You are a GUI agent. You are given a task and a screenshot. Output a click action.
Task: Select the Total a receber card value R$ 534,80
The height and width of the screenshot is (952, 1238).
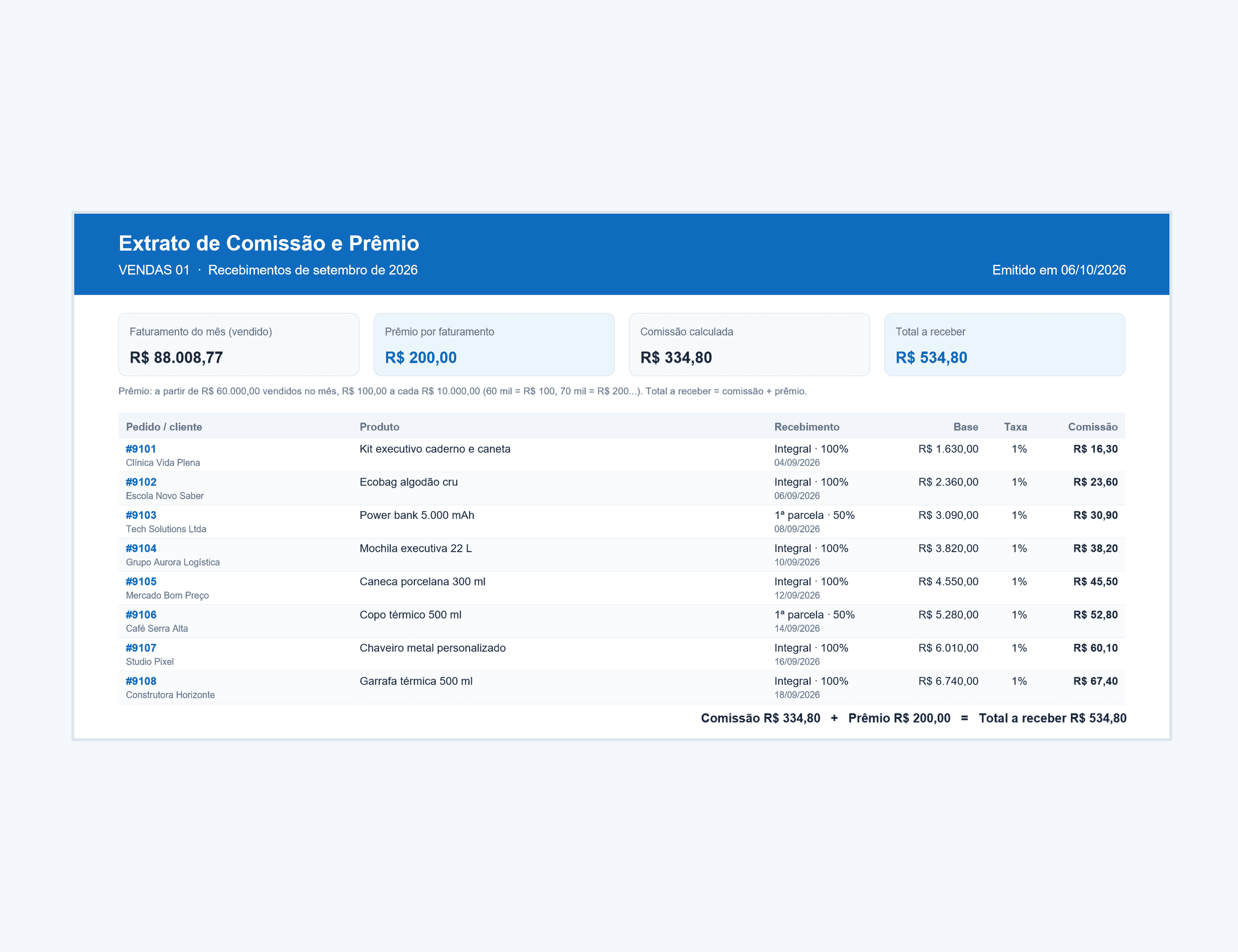click(x=931, y=357)
